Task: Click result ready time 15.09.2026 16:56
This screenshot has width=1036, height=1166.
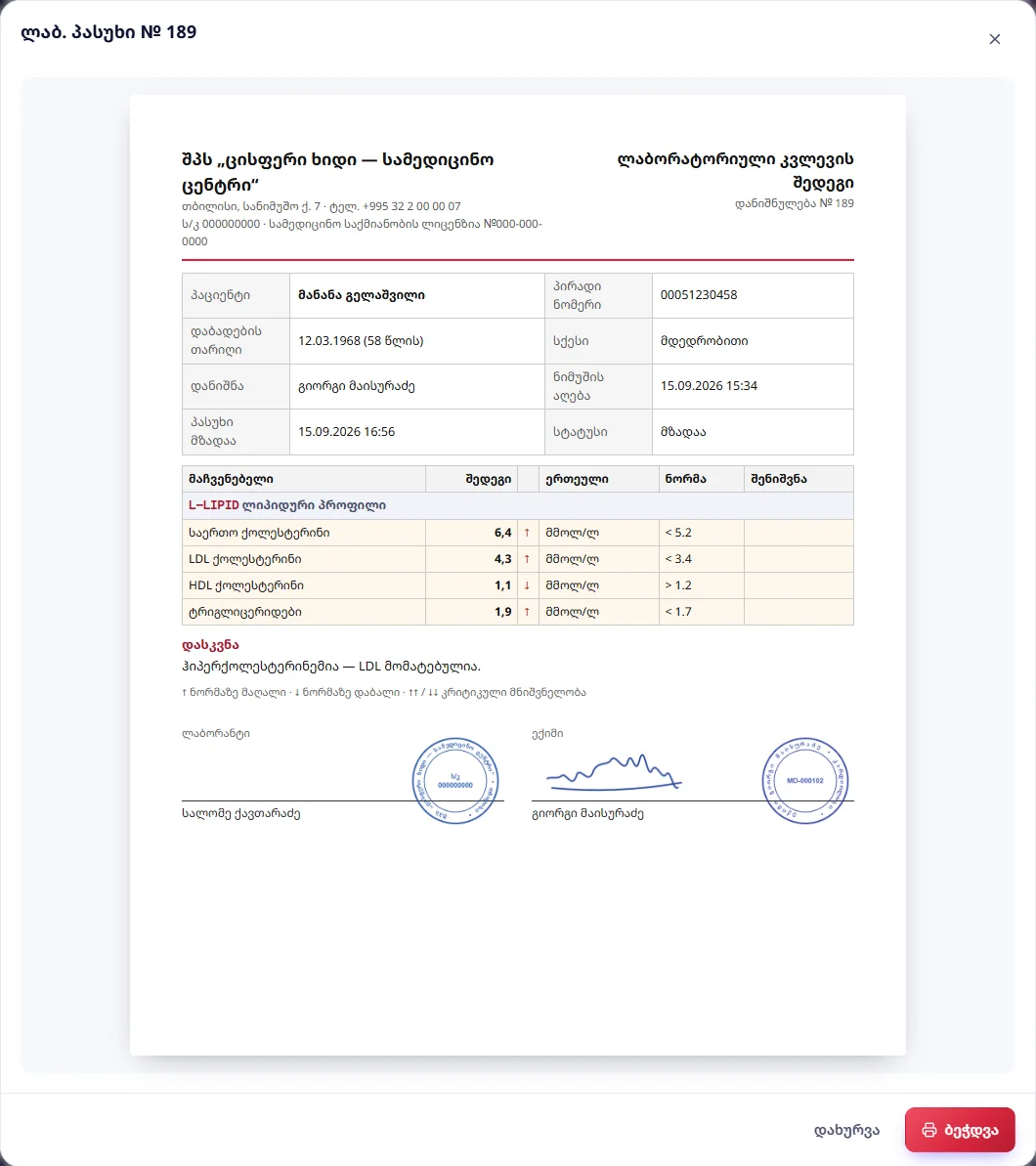Action: (347, 431)
